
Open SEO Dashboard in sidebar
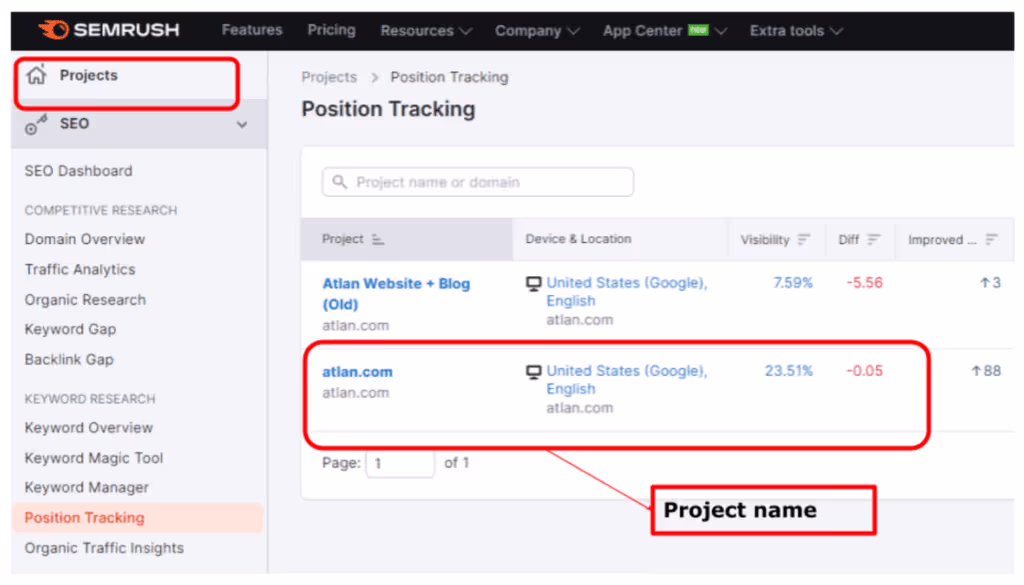(x=78, y=171)
